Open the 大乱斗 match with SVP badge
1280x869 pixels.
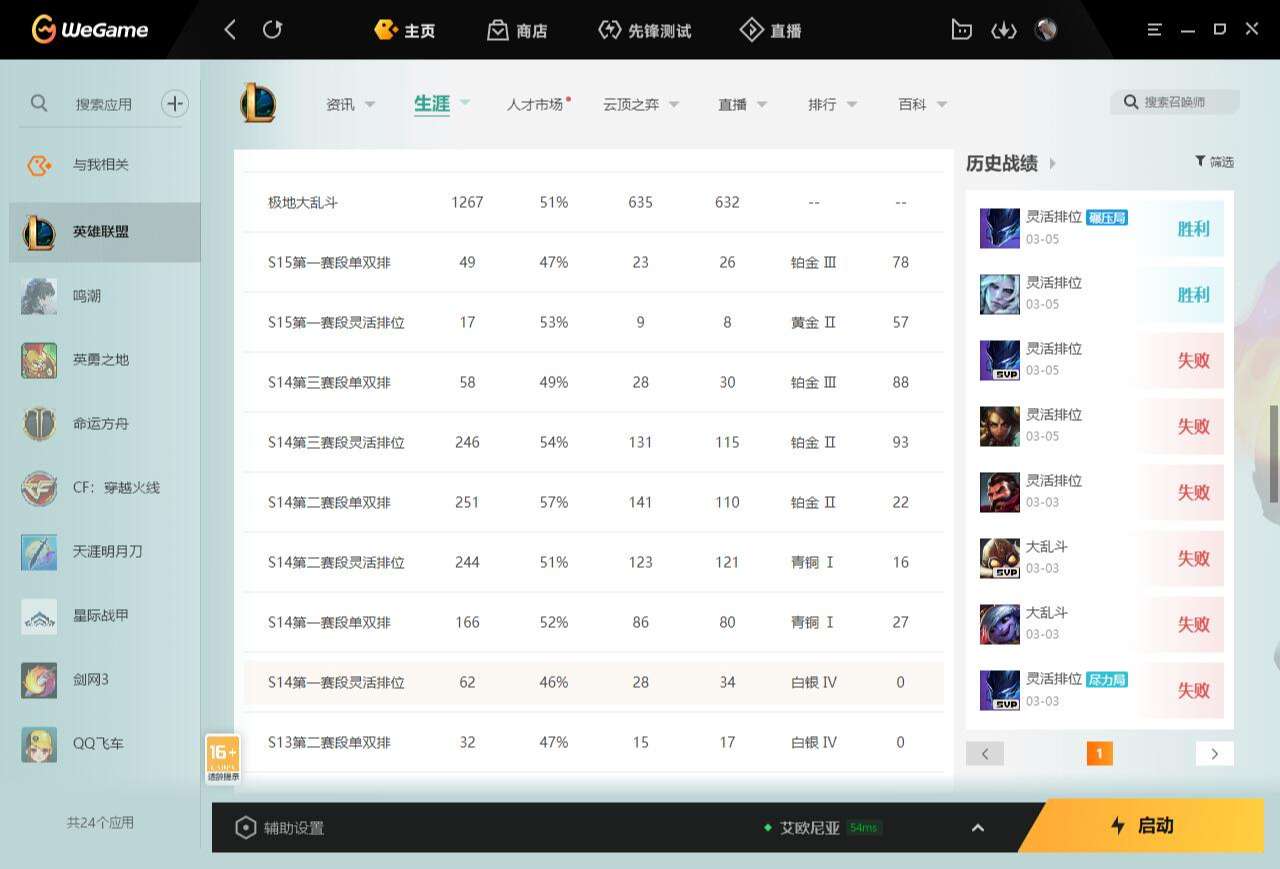1100,559
